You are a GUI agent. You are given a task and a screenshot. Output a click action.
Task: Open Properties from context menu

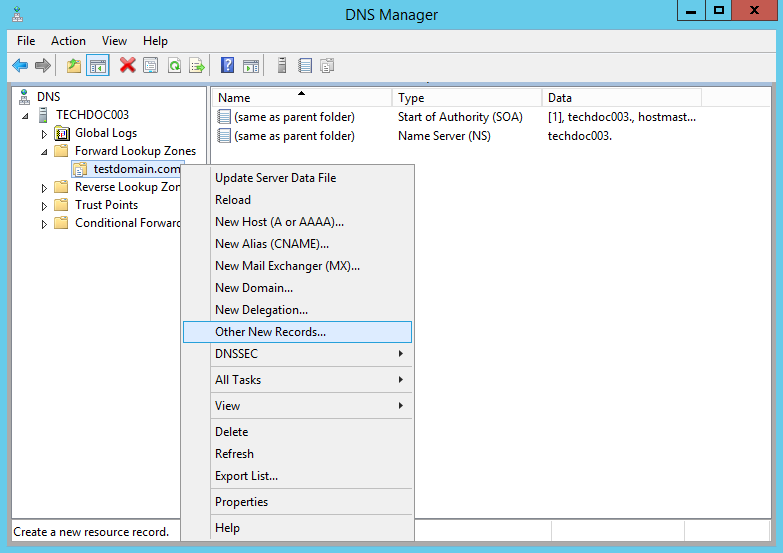point(298,502)
